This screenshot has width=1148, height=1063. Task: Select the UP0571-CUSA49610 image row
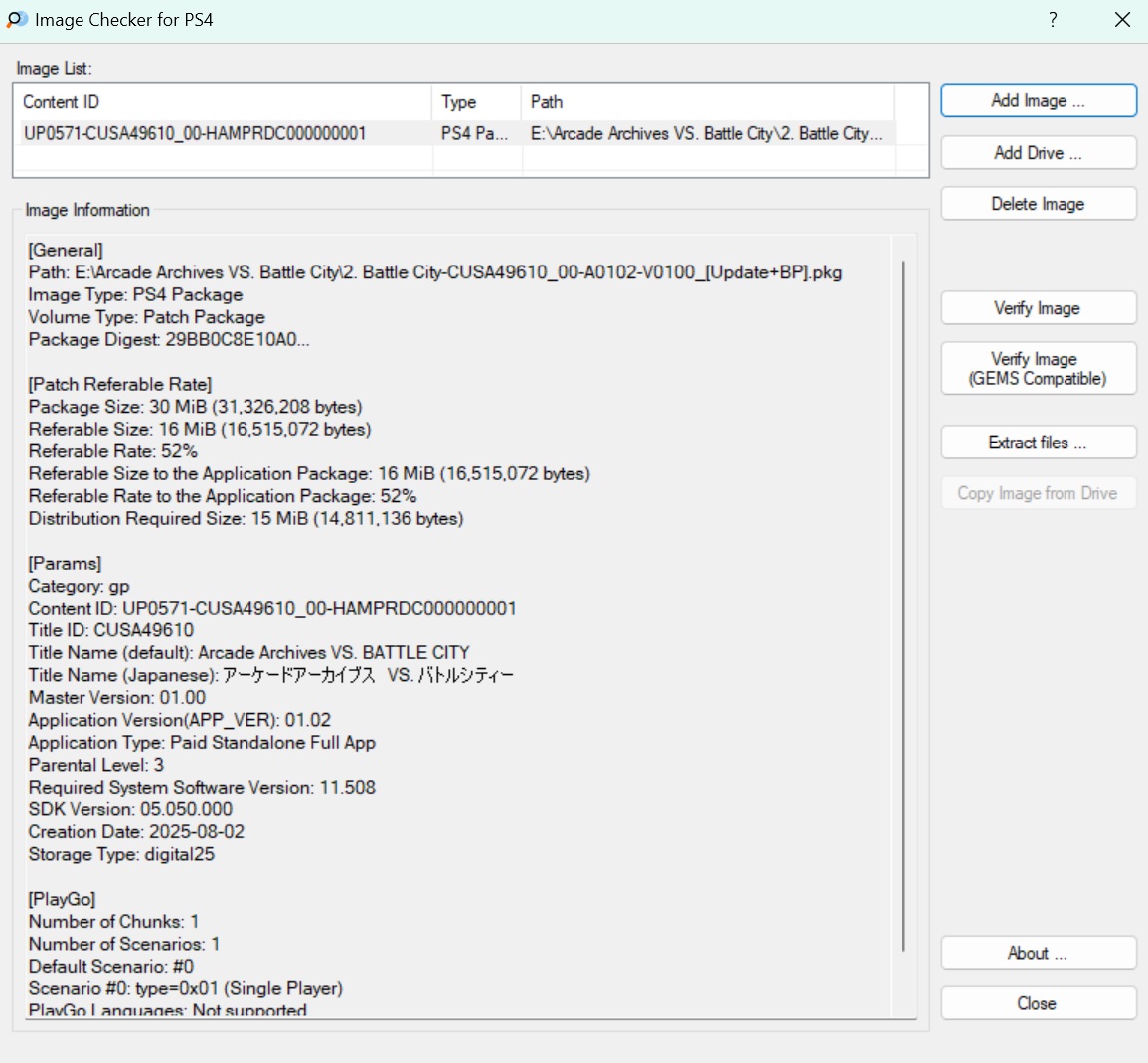pyautogui.click(x=196, y=133)
